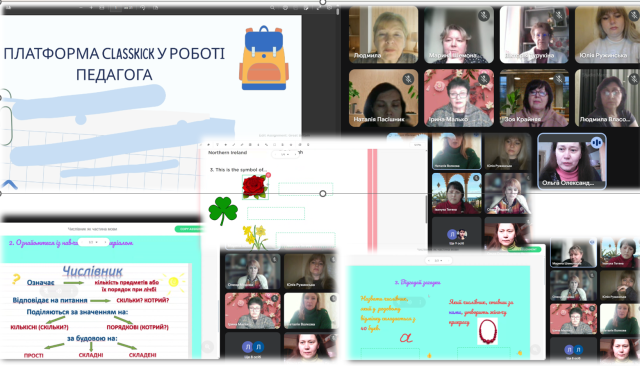The image size is (640, 366).
Task: Click the green Copy Assignment button
Action: click(x=189, y=229)
